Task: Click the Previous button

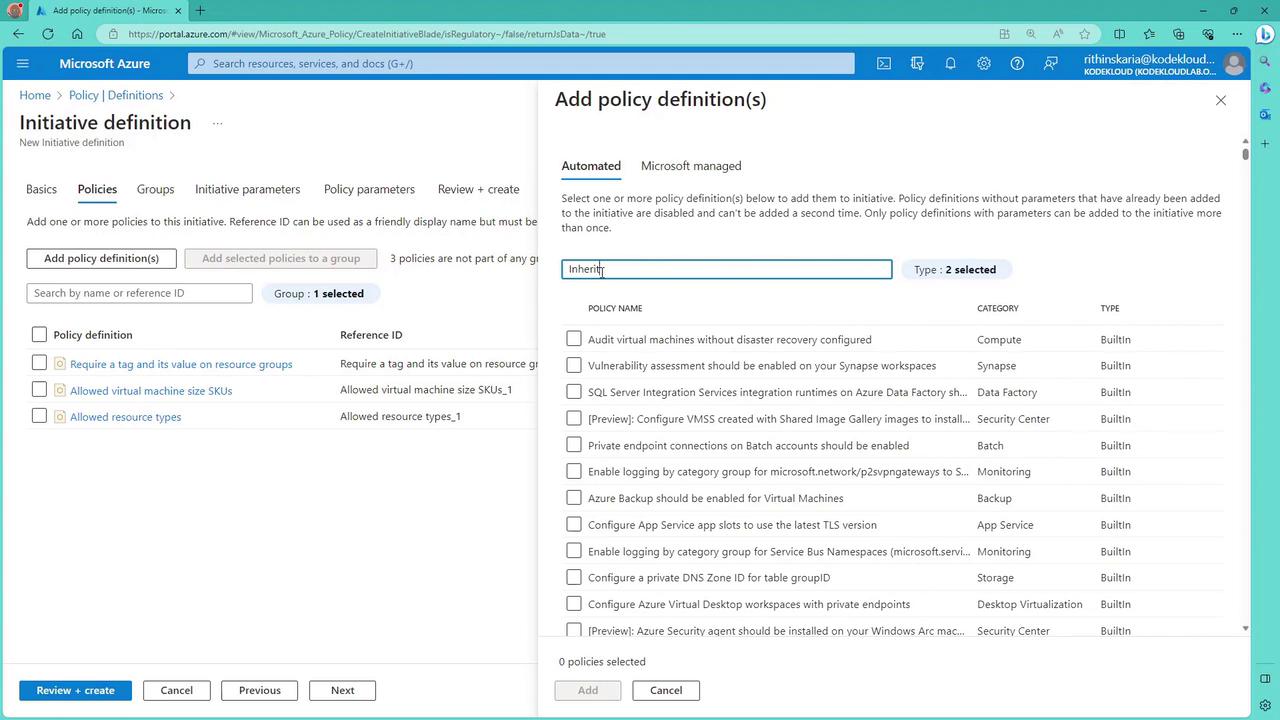Action: pos(259,690)
